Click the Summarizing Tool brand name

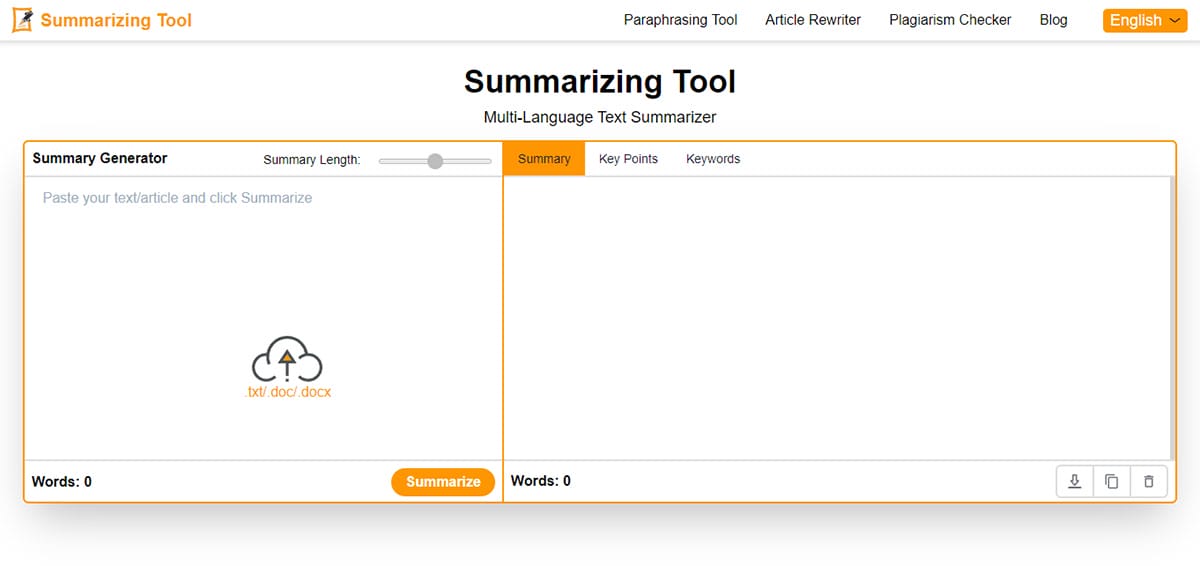116,20
